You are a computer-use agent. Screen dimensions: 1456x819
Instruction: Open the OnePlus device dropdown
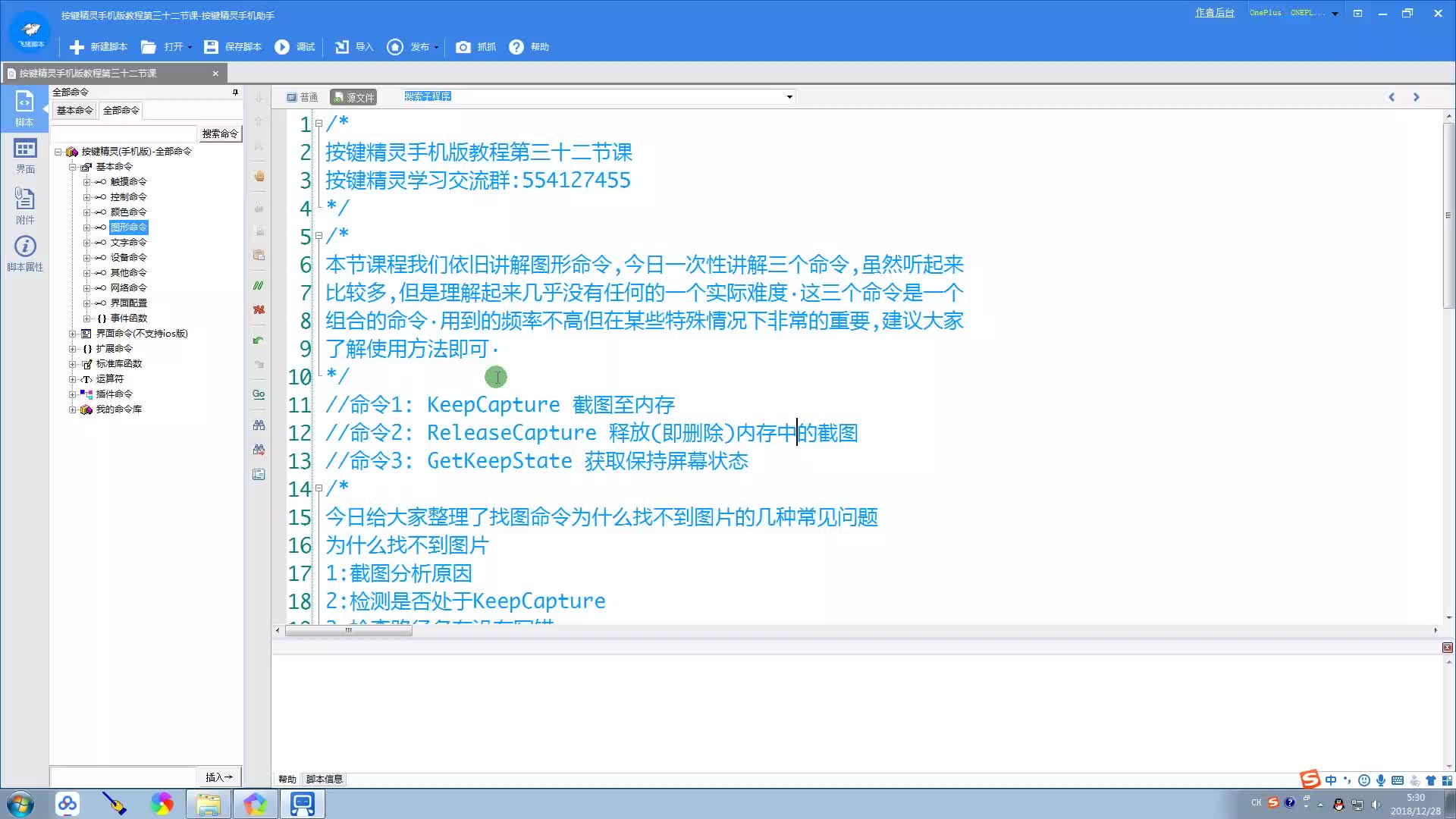[1335, 14]
